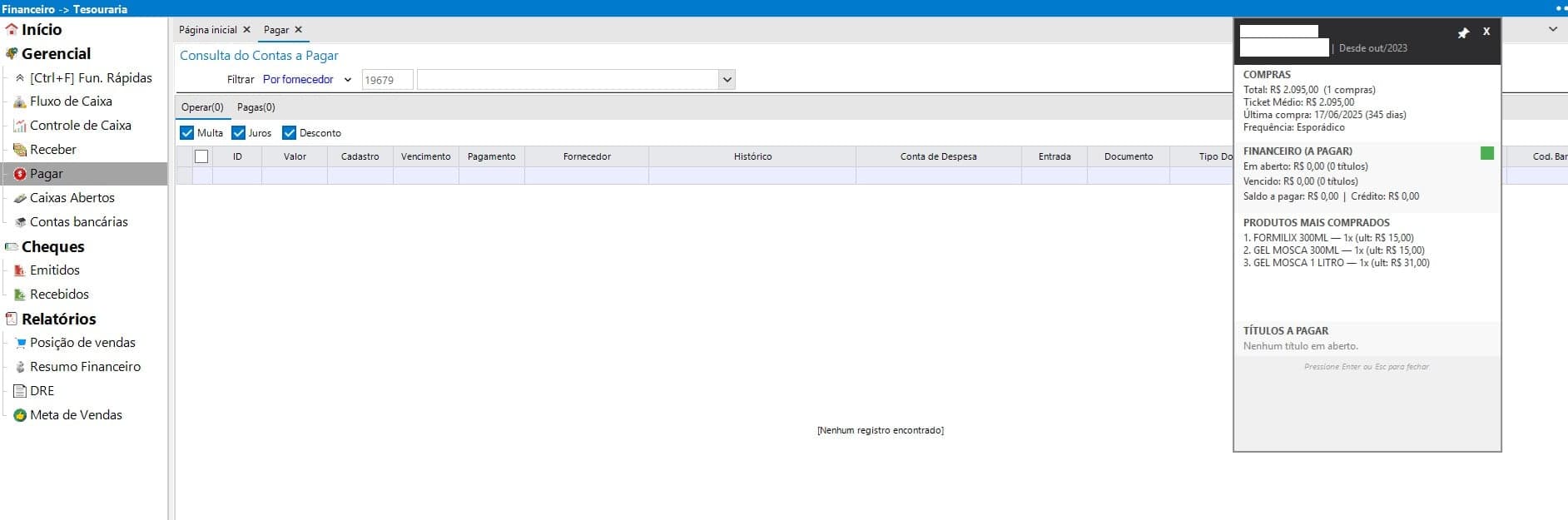
Task: Open the supplier name combo box arrow
Action: 727,80
